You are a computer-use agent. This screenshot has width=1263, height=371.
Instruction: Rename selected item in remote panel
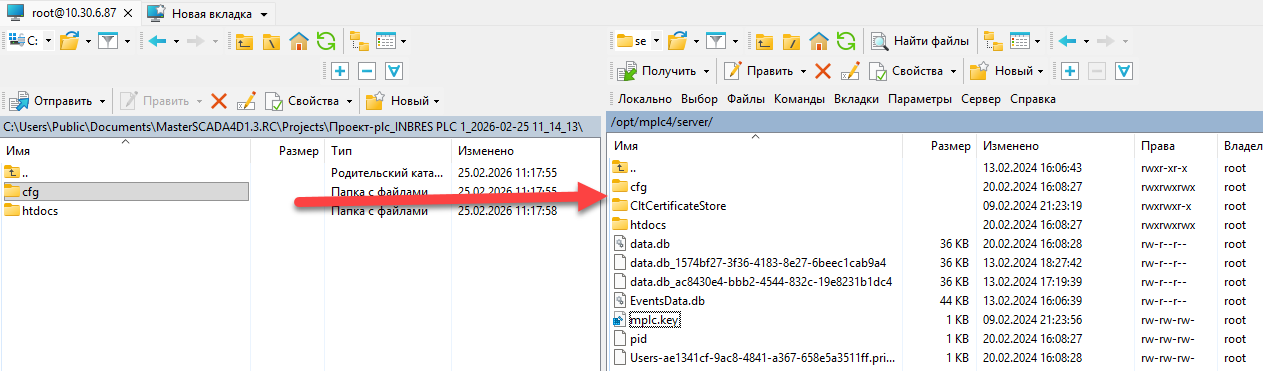(x=850, y=71)
